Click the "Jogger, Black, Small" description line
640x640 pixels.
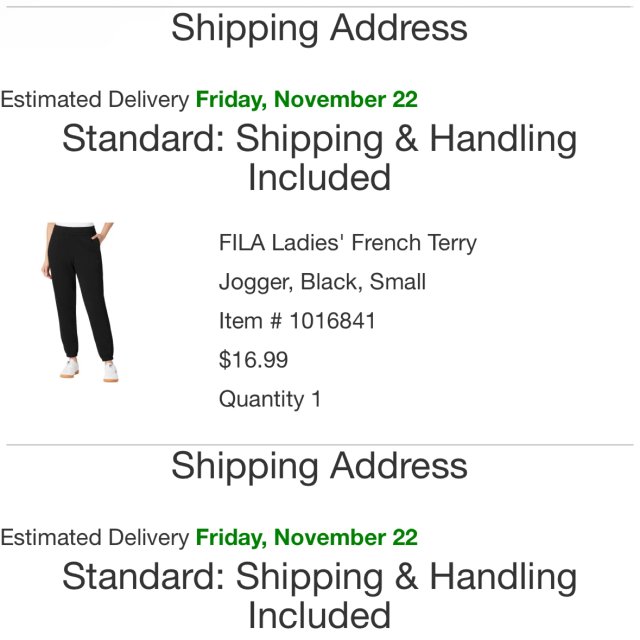pyautogui.click(x=322, y=282)
